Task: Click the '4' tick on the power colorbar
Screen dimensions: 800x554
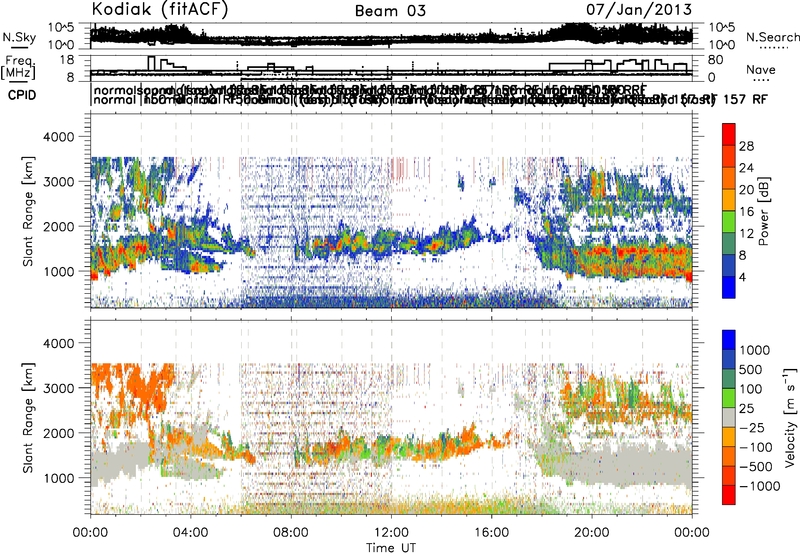Action: tap(743, 278)
